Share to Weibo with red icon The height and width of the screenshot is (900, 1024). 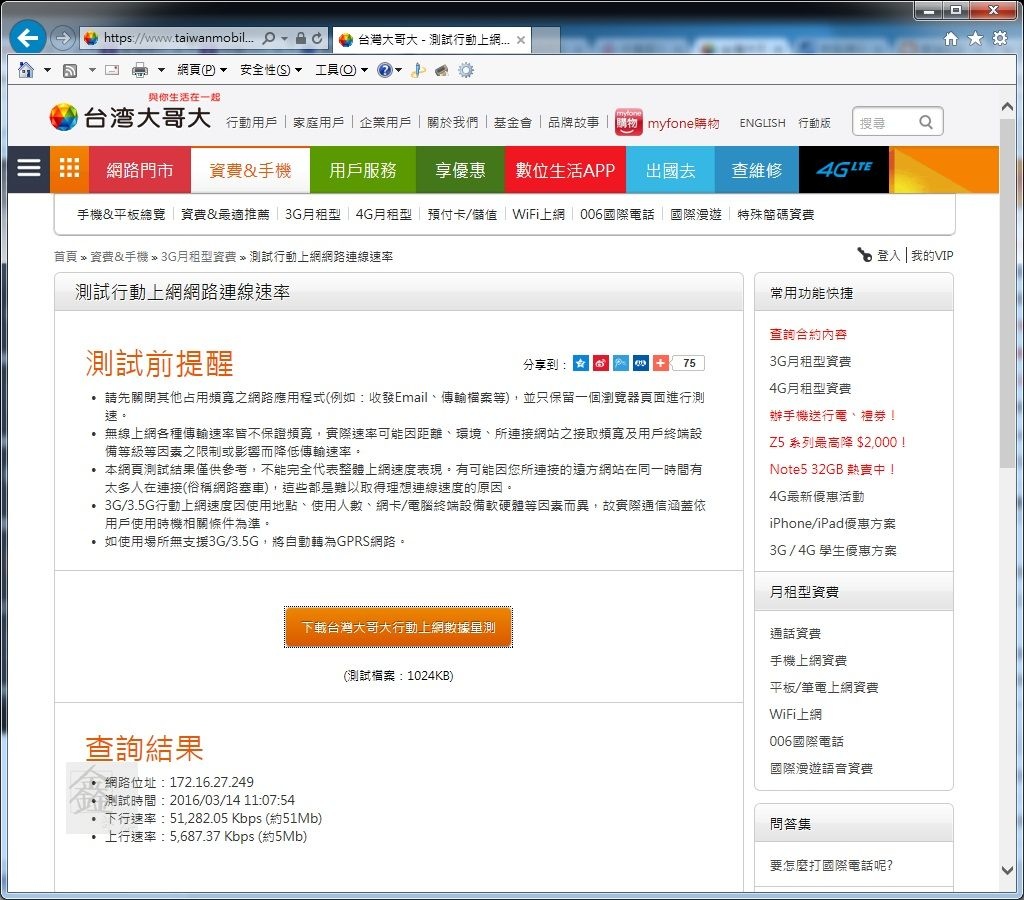(x=601, y=363)
